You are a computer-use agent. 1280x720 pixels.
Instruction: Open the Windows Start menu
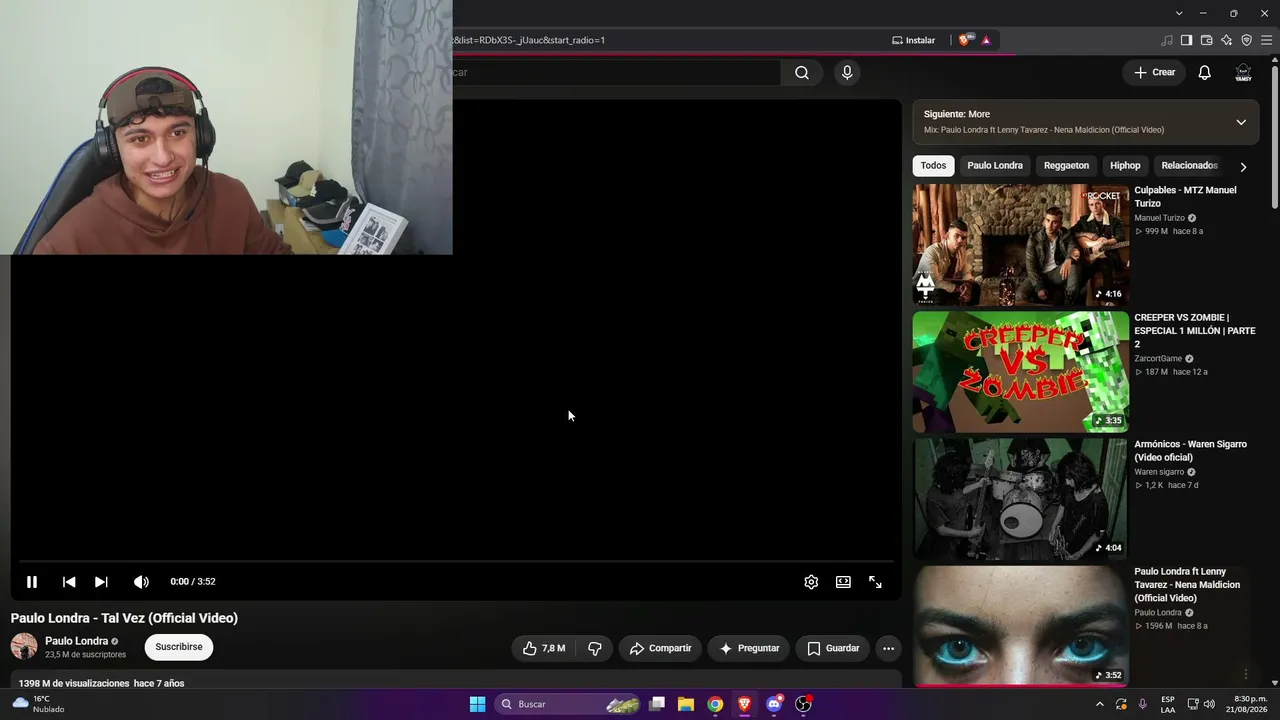[477, 704]
